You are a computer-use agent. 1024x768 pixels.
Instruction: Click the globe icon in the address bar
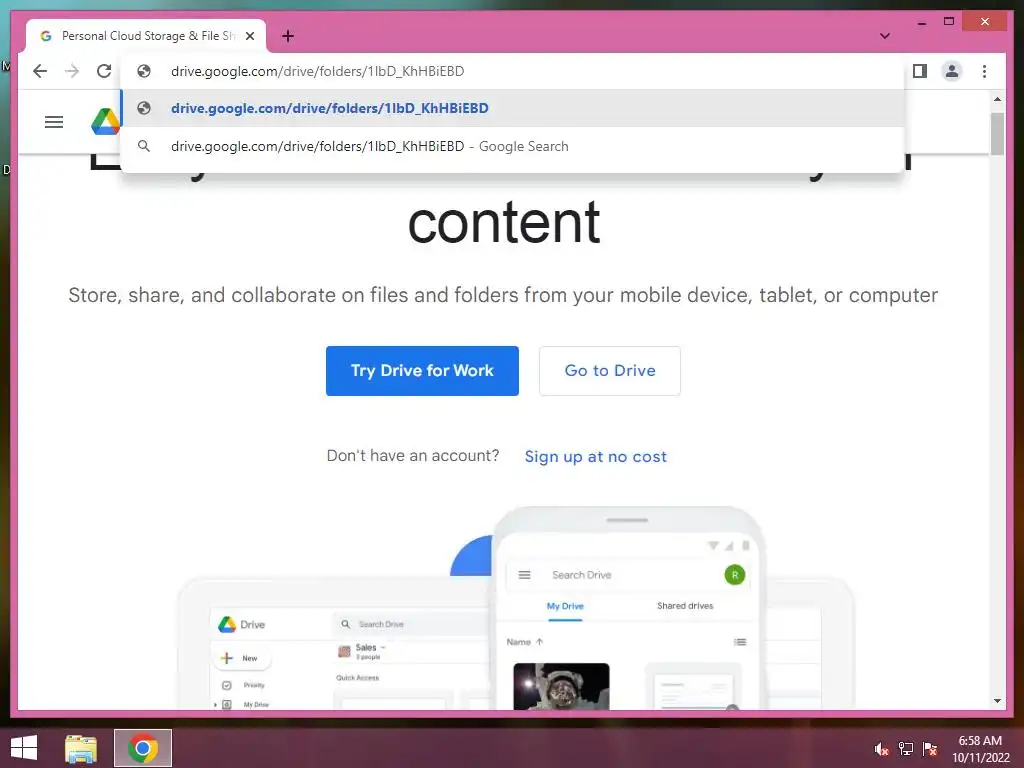pyautogui.click(x=144, y=71)
